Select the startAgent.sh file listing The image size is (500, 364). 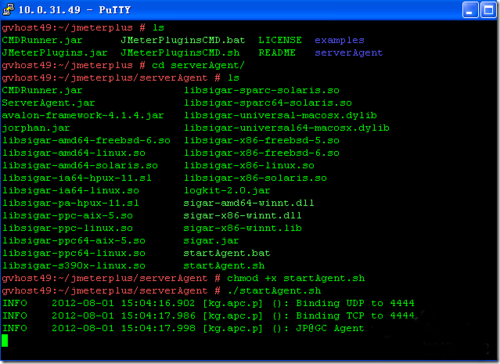click(224, 266)
